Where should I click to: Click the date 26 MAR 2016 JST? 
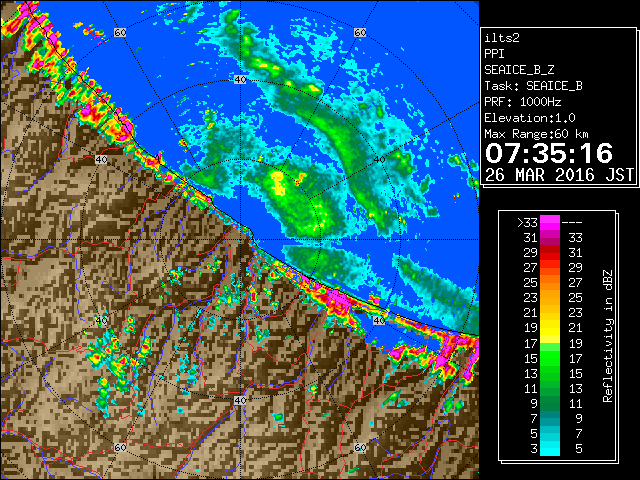pyautogui.click(x=559, y=175)
